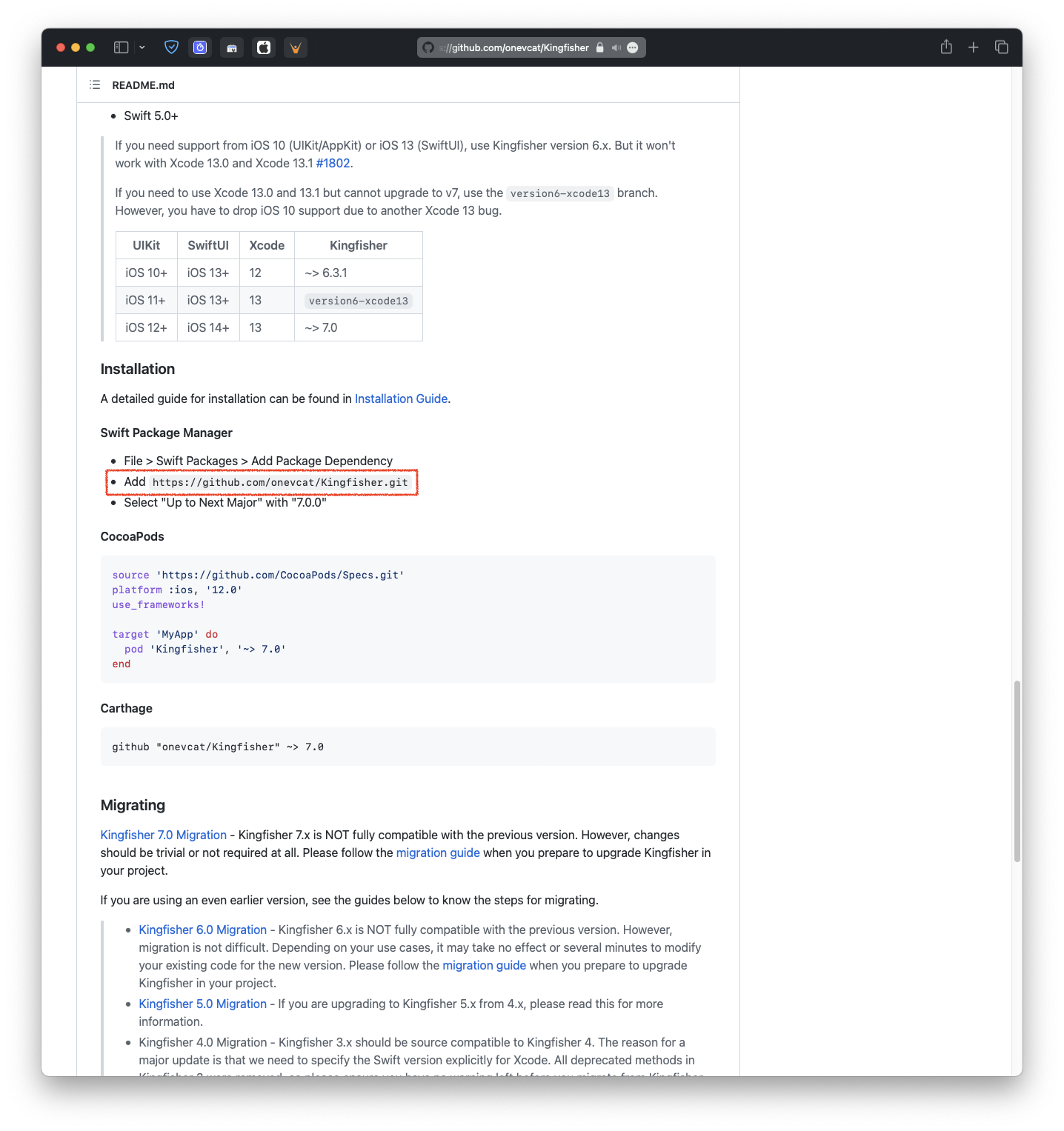Click the Apple logo extension icon

(264, 47)
